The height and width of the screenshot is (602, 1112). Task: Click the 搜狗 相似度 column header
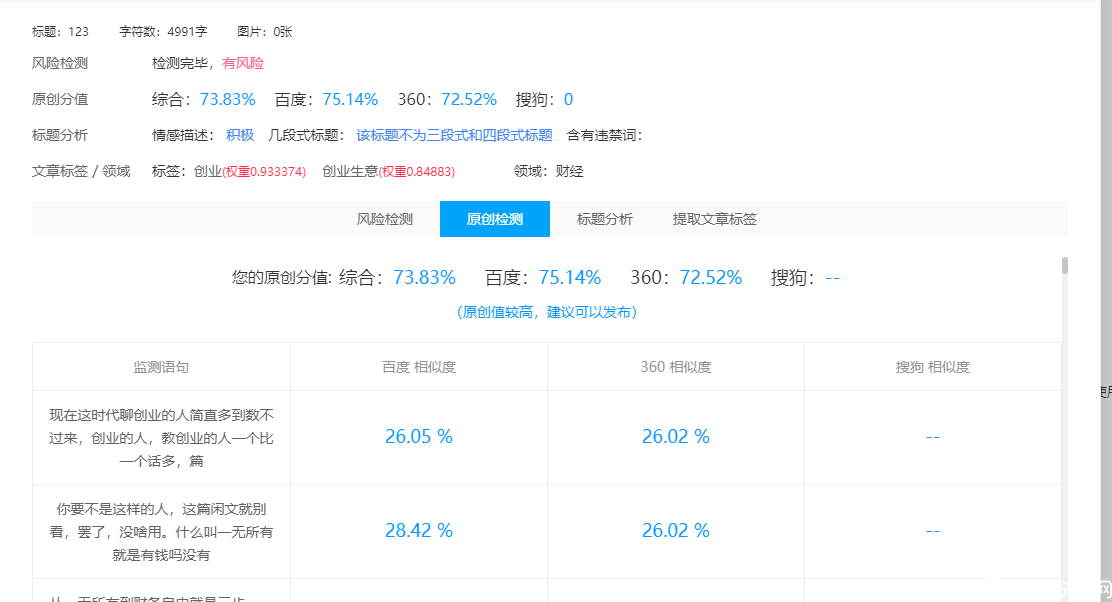(933, 367)
